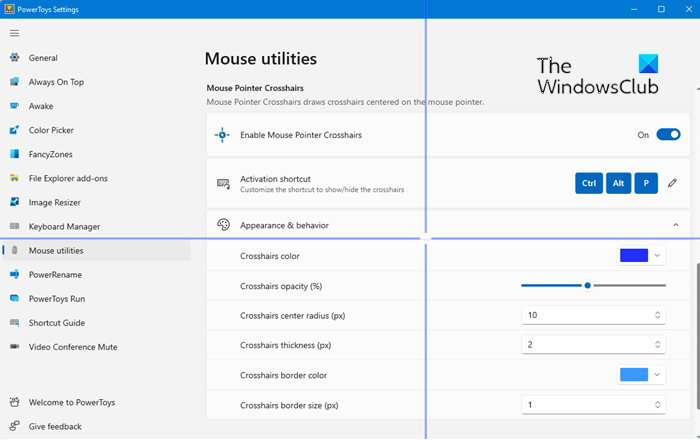This screenshot has width=700, height=440.
Task: Click the Video Conference Mute camera icon
Action: 14,347
